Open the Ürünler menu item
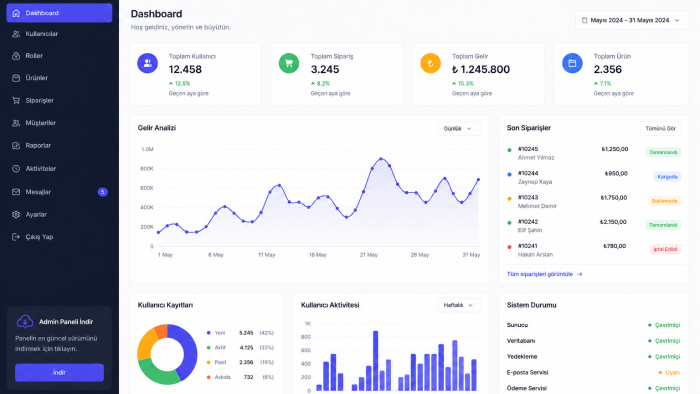This screenshot has height=394, width=700. click(x=59, y=78)
